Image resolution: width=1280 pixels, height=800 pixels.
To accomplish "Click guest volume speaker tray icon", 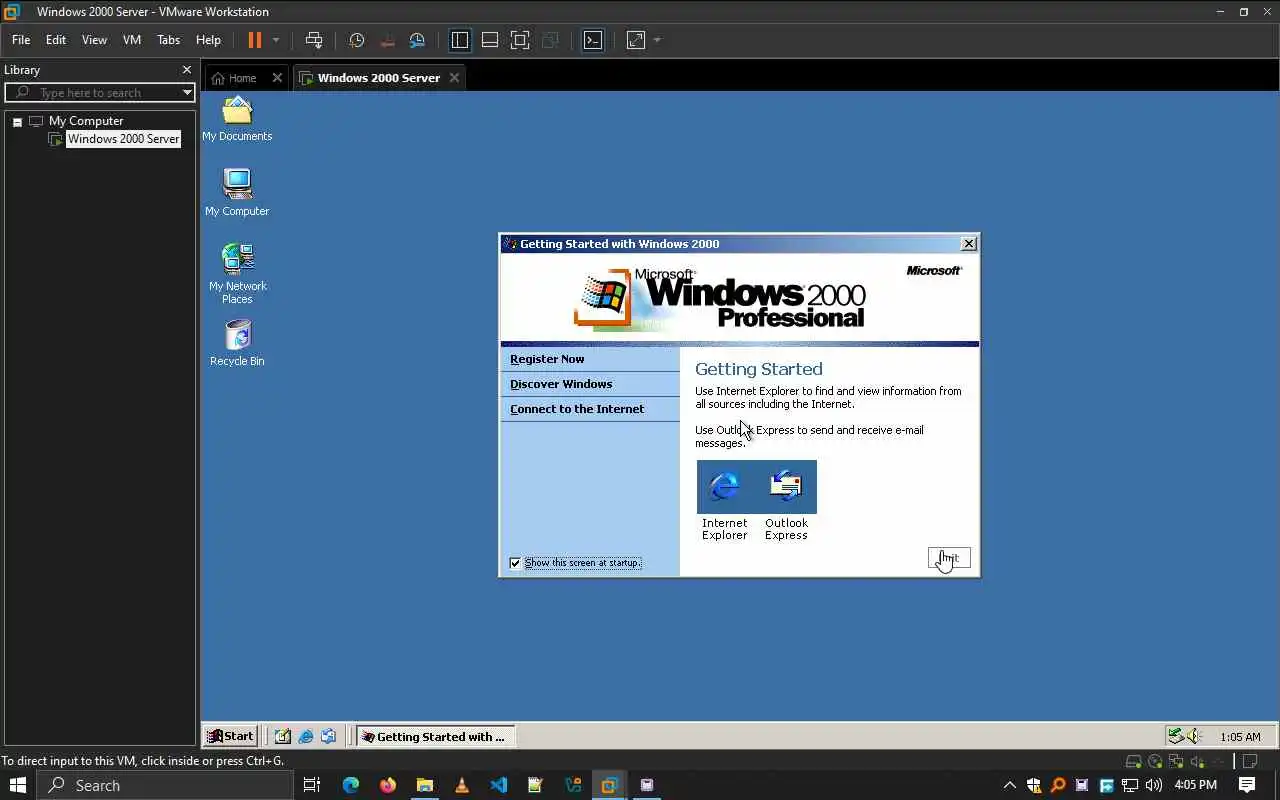I will [1195, 737].
